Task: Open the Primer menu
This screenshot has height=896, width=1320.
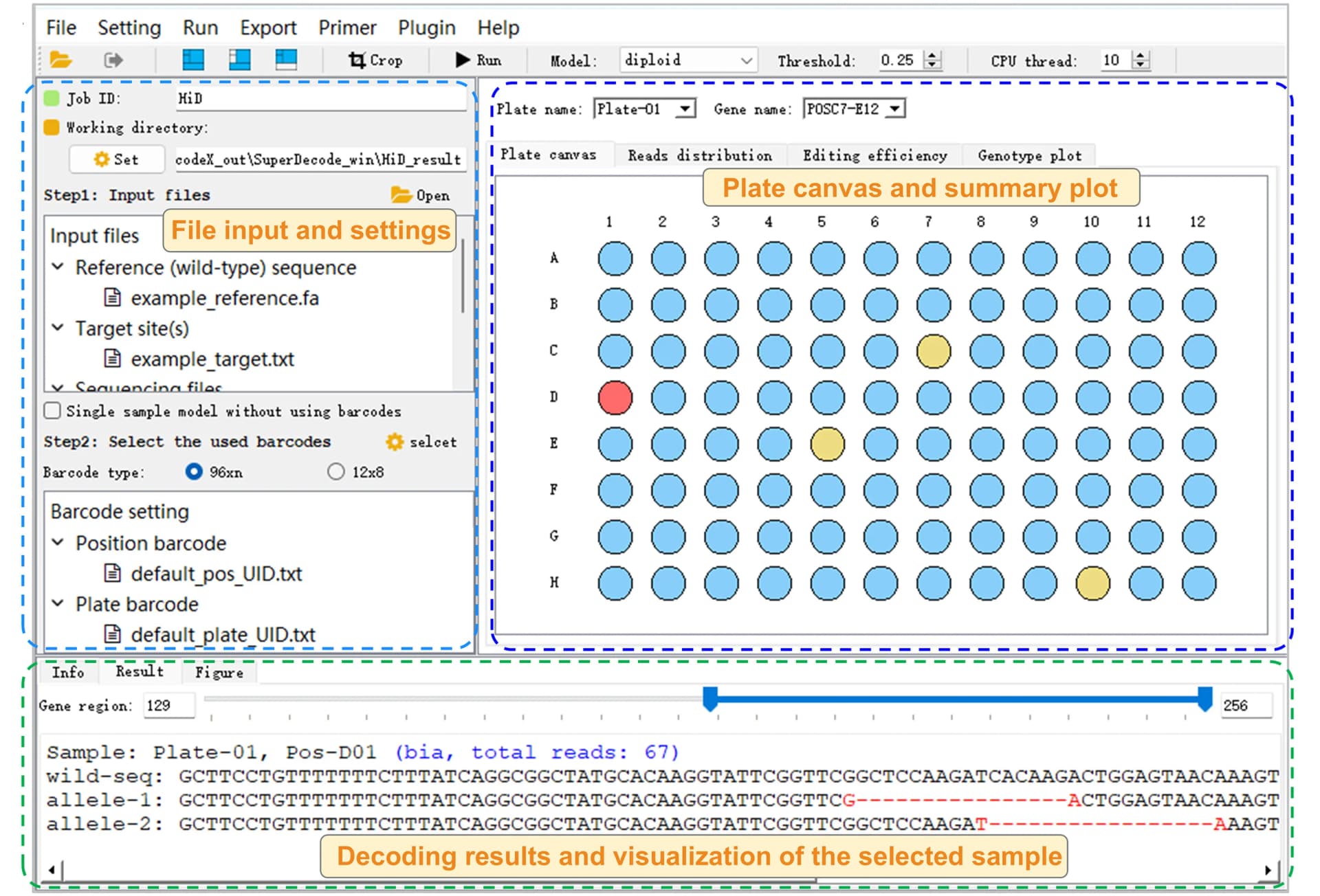Action: click(347, 27)
